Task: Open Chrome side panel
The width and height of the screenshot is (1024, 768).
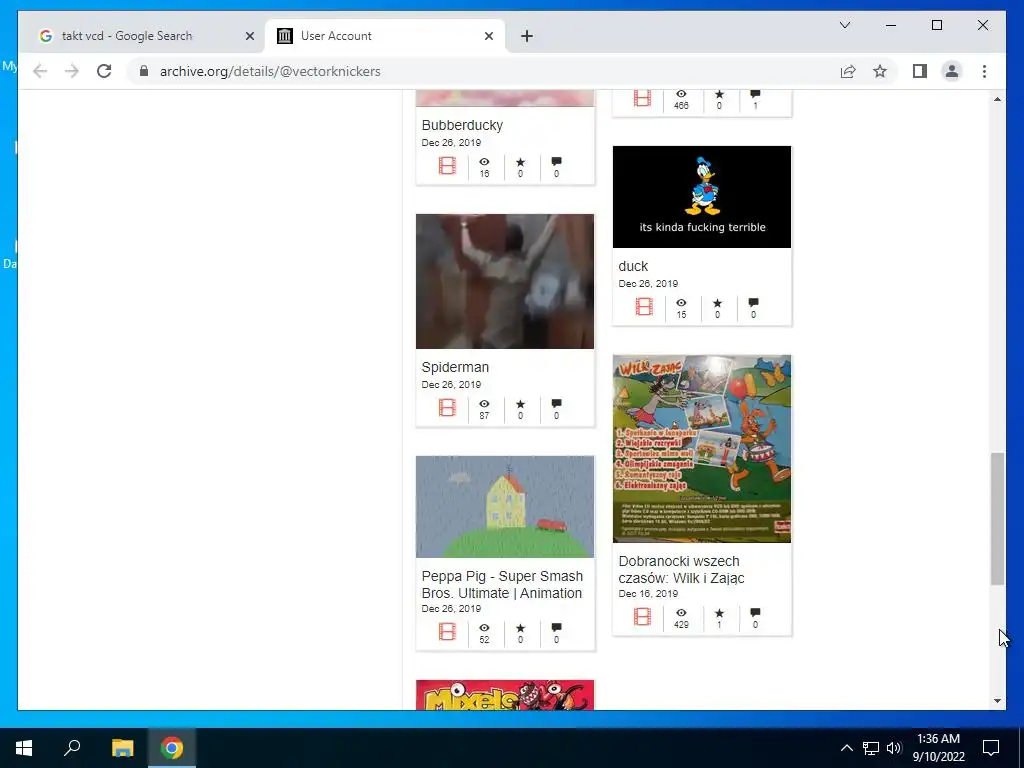Action: 920,71
